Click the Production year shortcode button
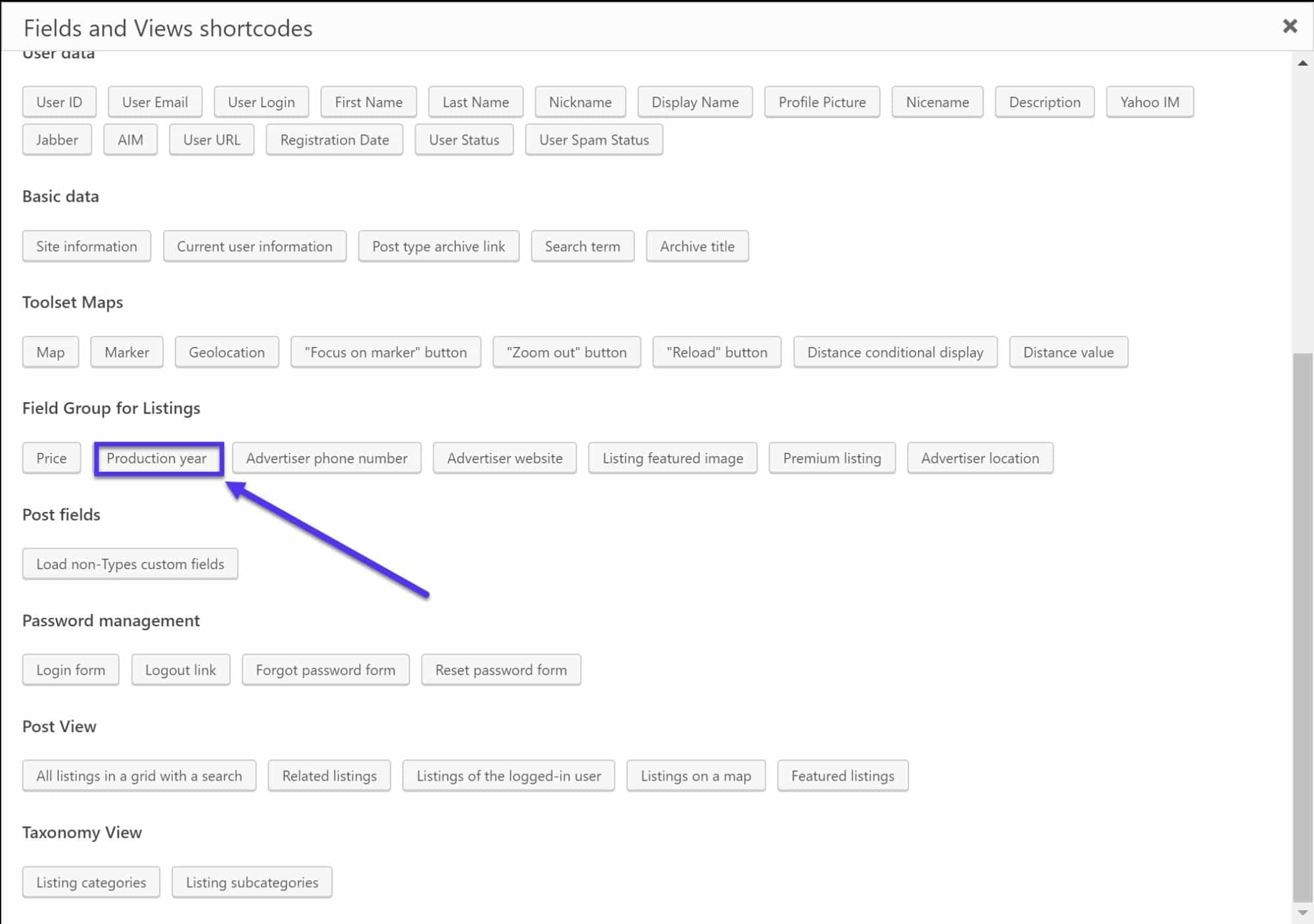This screenshot has width=1314, height=924. click(x=156, y=457)
